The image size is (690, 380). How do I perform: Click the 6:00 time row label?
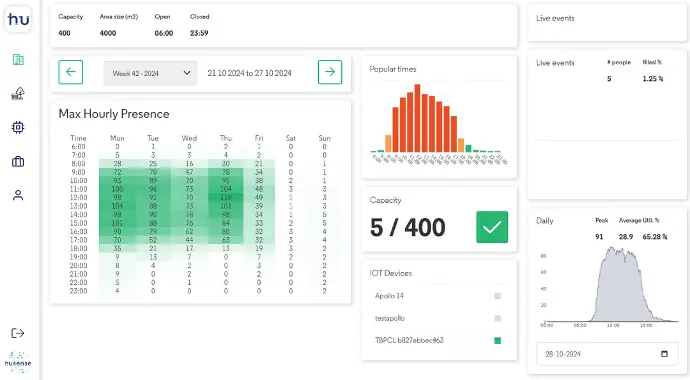pyautogui.click(x=78, y=146)
